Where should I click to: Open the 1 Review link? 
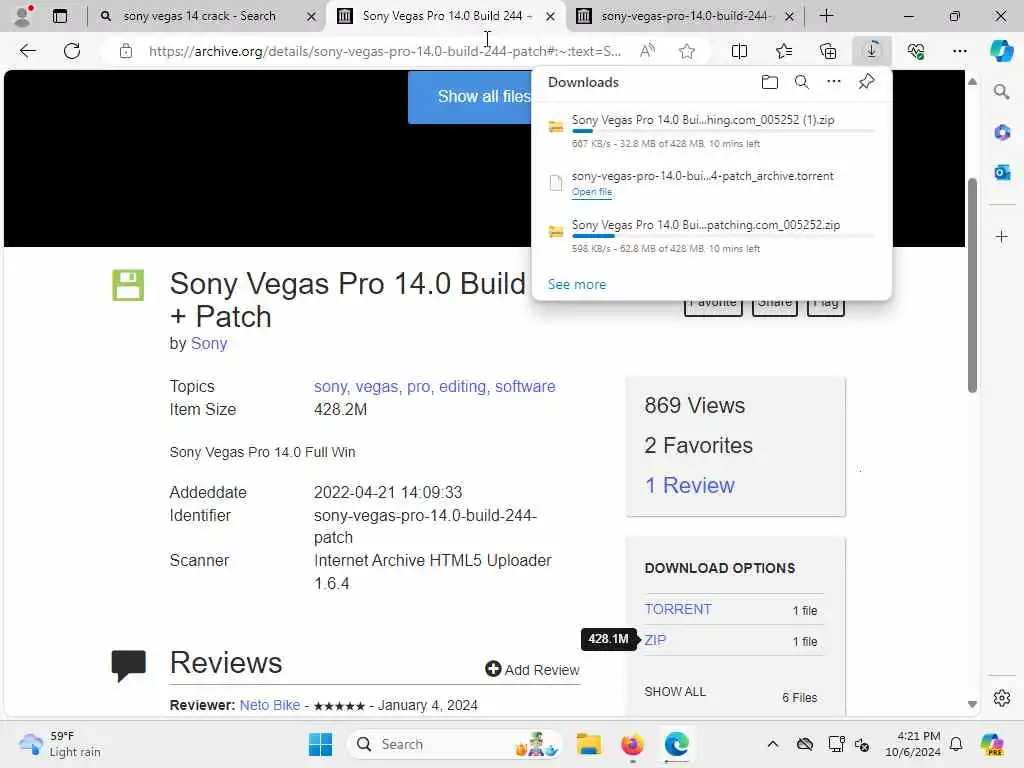[x=690, y=485]
